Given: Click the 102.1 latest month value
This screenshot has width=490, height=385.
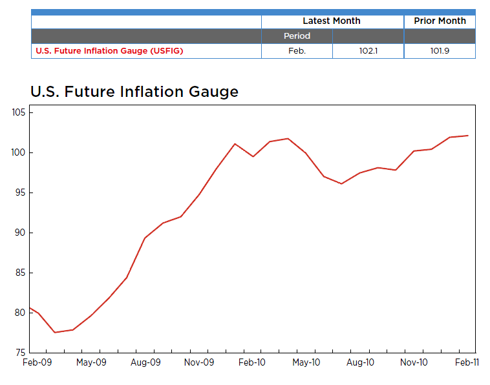Looking at the screenshot, I should click(x=368, y=51).
